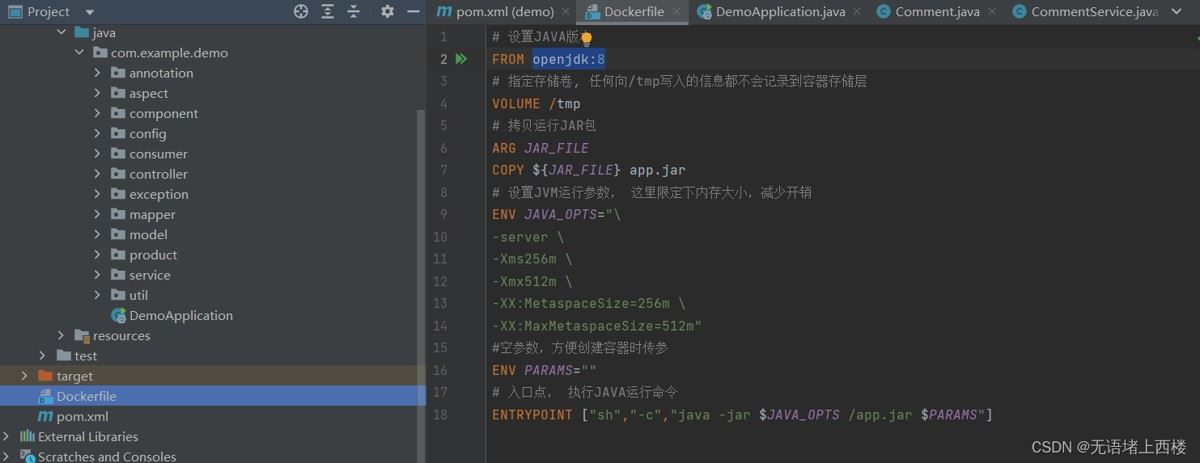Close the pom.xml (demo) tab

(565, 12)
